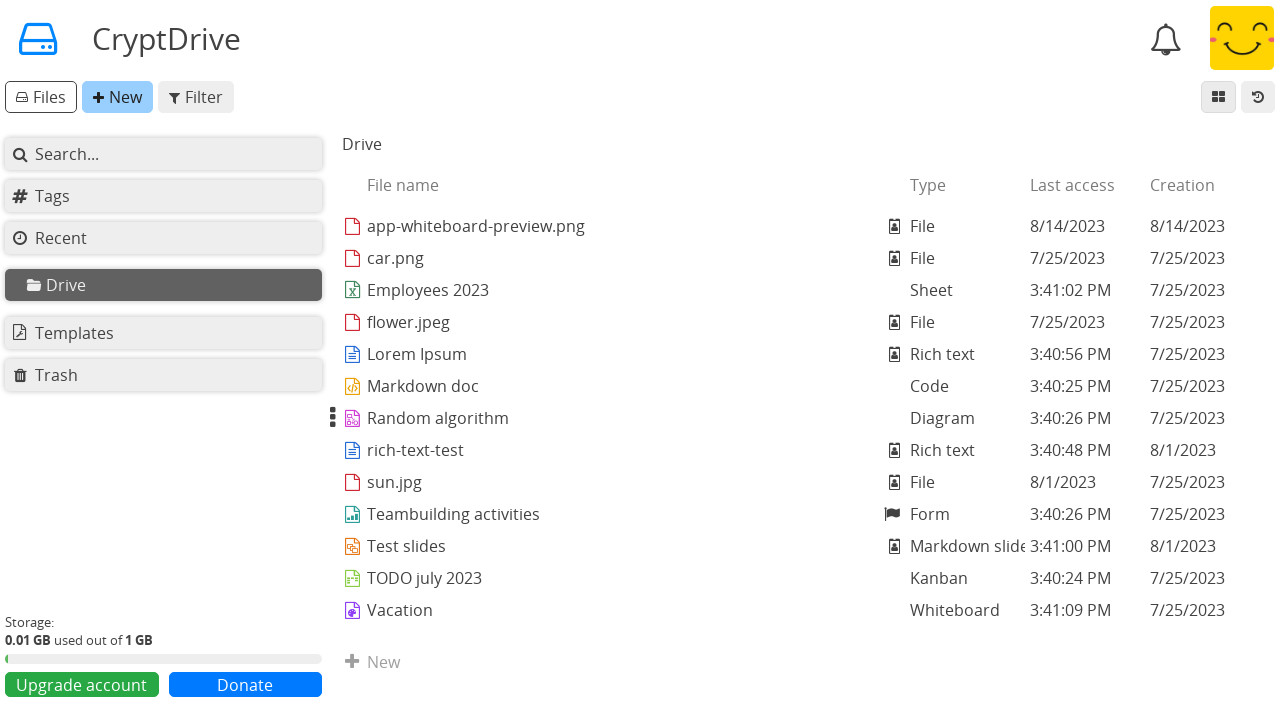The image size is (1280, 720).
Task: Click the Drive breadcrumb path
Action: 362,144
